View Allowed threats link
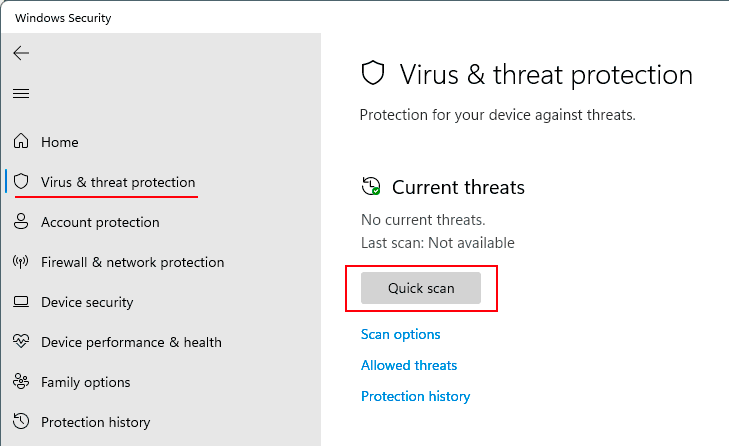729x446 pixels. (409, 365)
